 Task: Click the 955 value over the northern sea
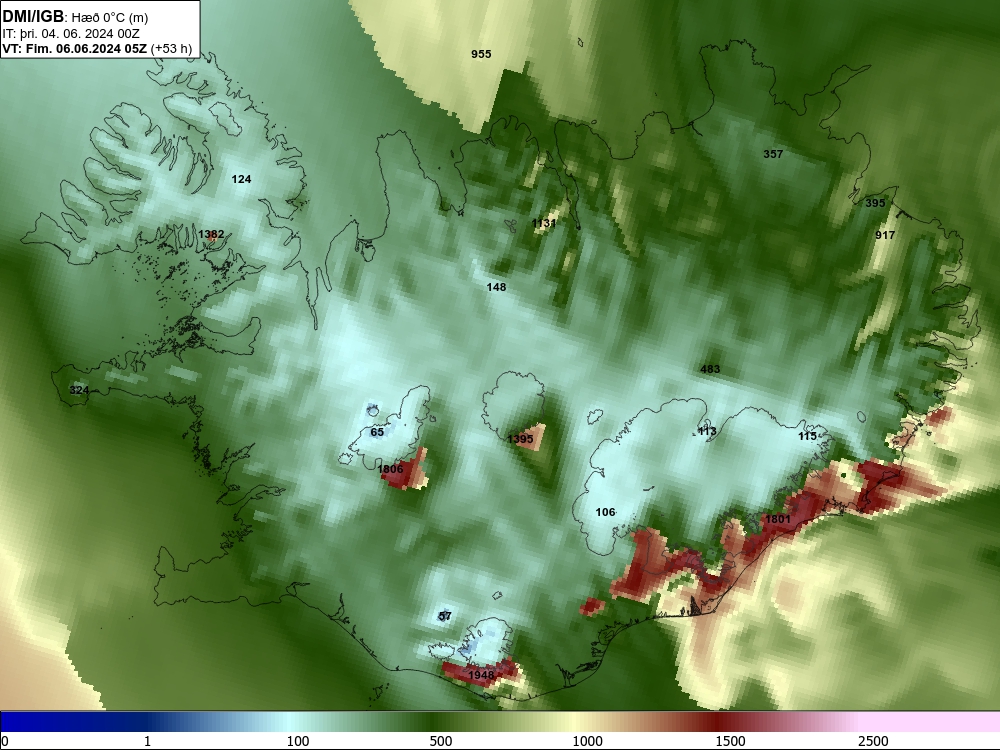click(x=481, y=54)
